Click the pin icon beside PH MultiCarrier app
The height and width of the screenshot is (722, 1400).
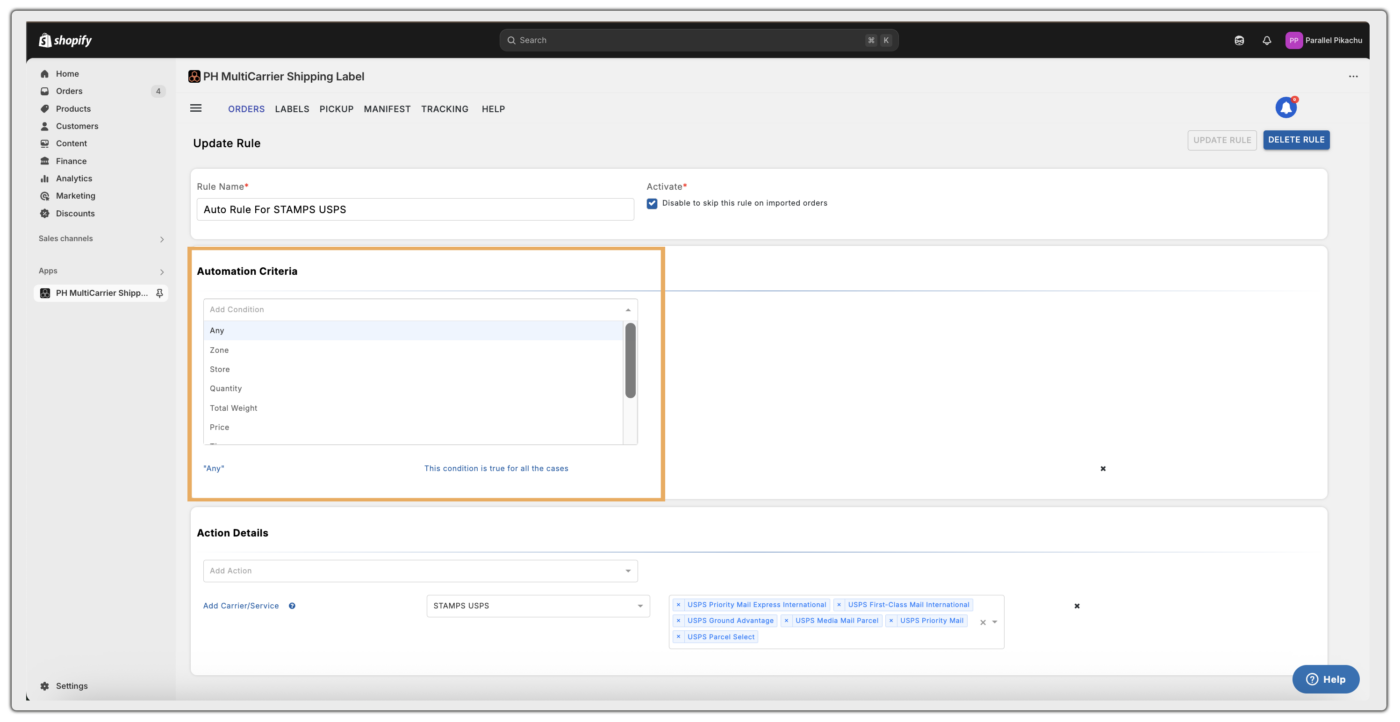coord(160,293)
